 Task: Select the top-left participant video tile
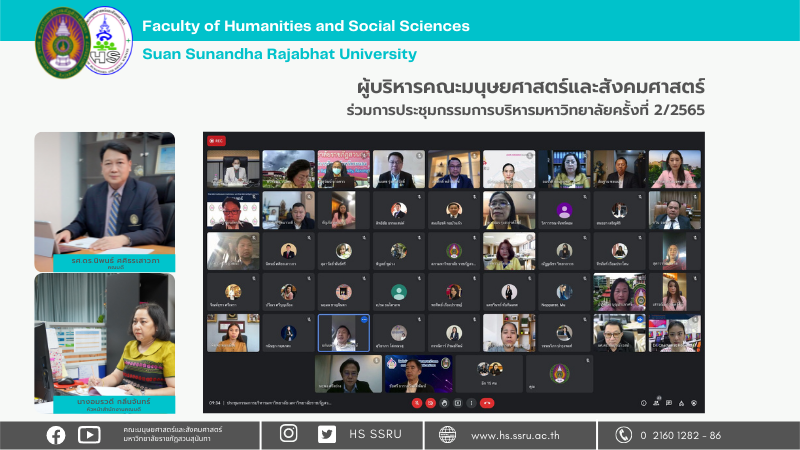pos(233,170)
